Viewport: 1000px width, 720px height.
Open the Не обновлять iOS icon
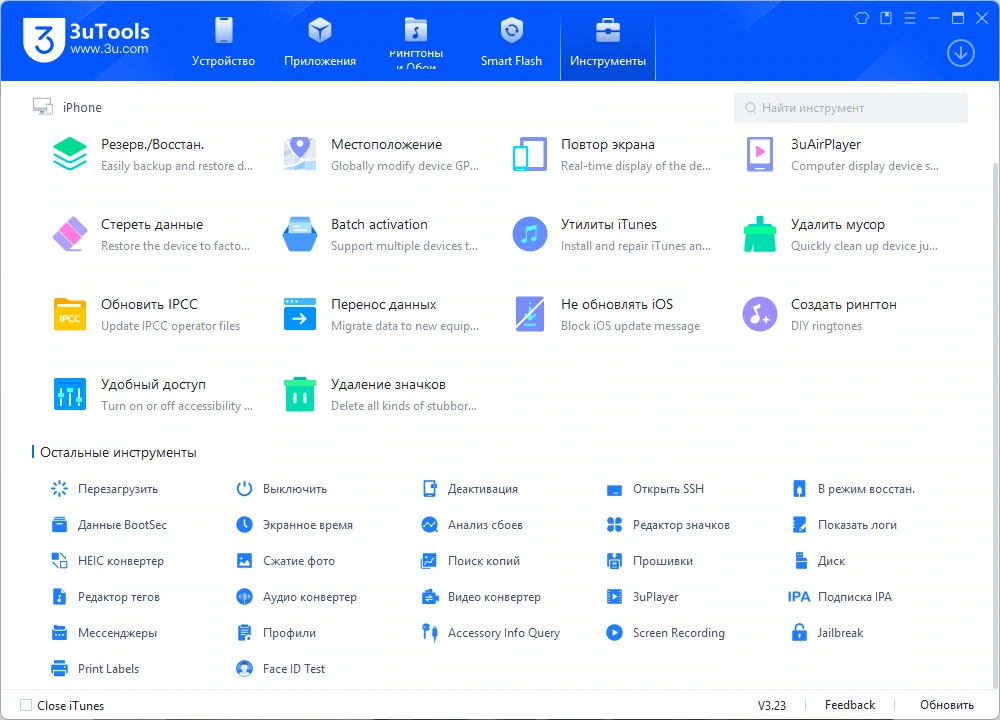point(529,314)
